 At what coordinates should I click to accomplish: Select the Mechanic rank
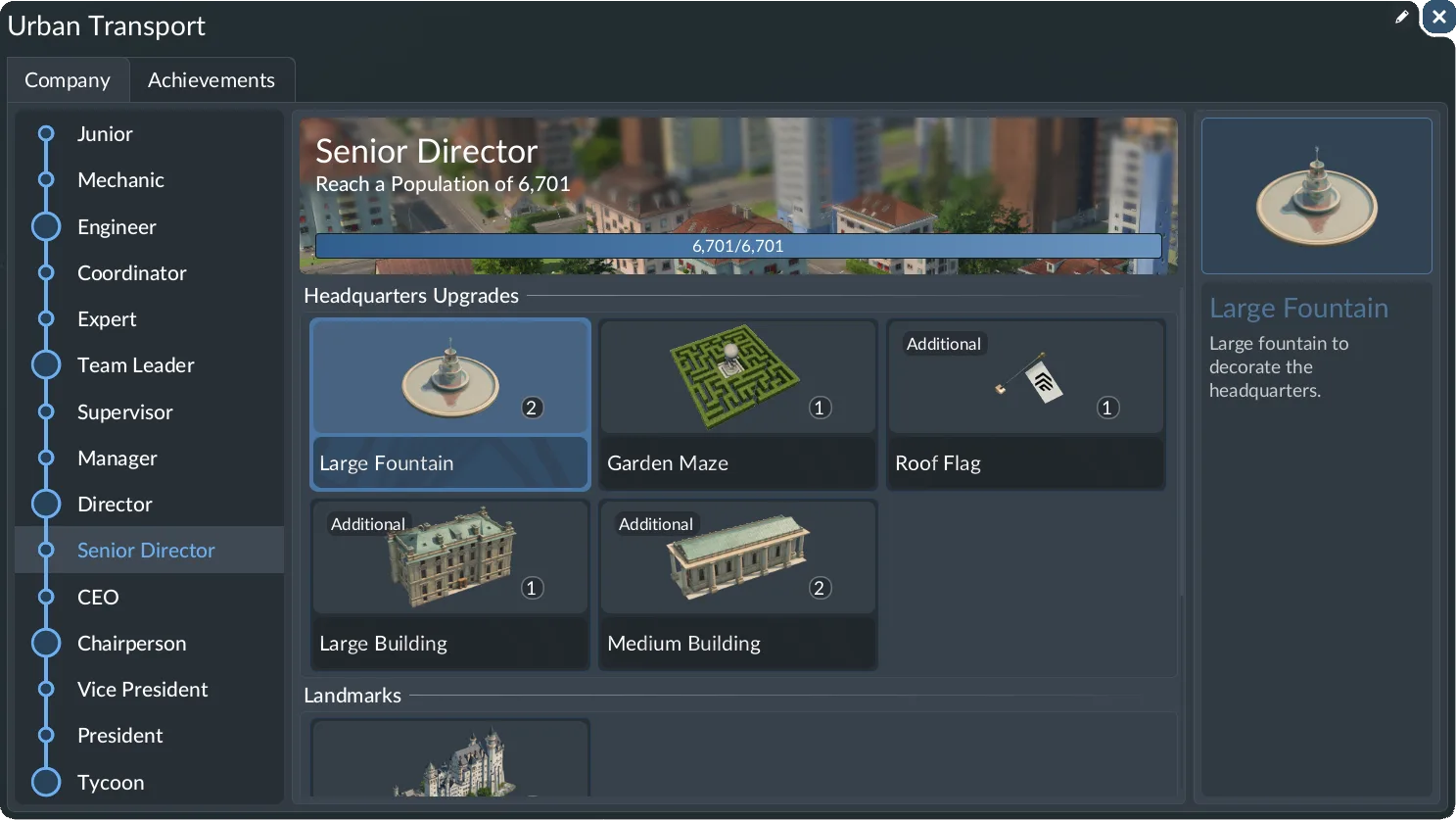point(149,180)
